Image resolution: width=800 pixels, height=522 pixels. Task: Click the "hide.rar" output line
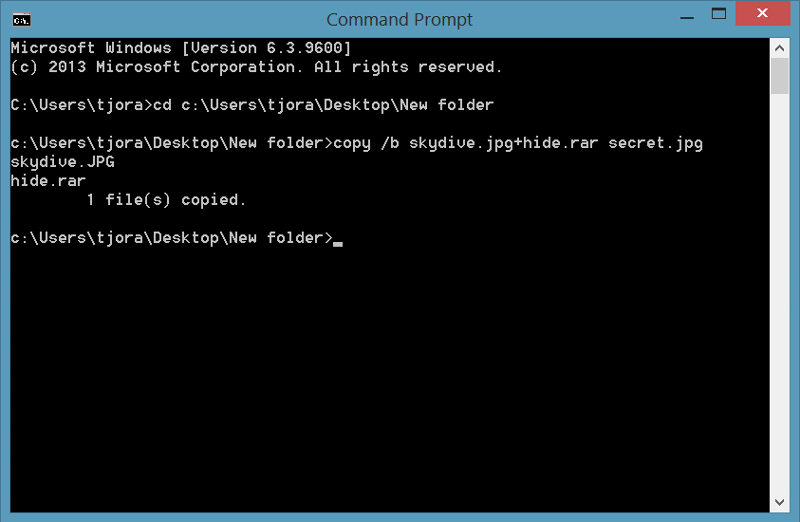pyautogui.click(x=48, y=181)
